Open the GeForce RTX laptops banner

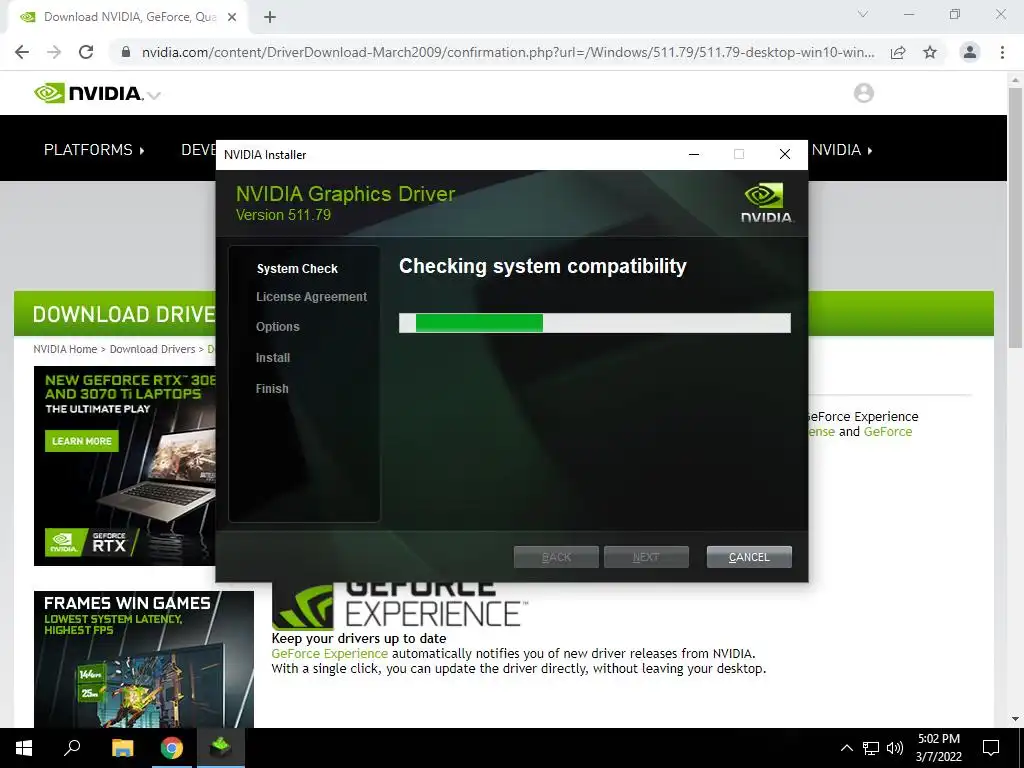point(125,466)
